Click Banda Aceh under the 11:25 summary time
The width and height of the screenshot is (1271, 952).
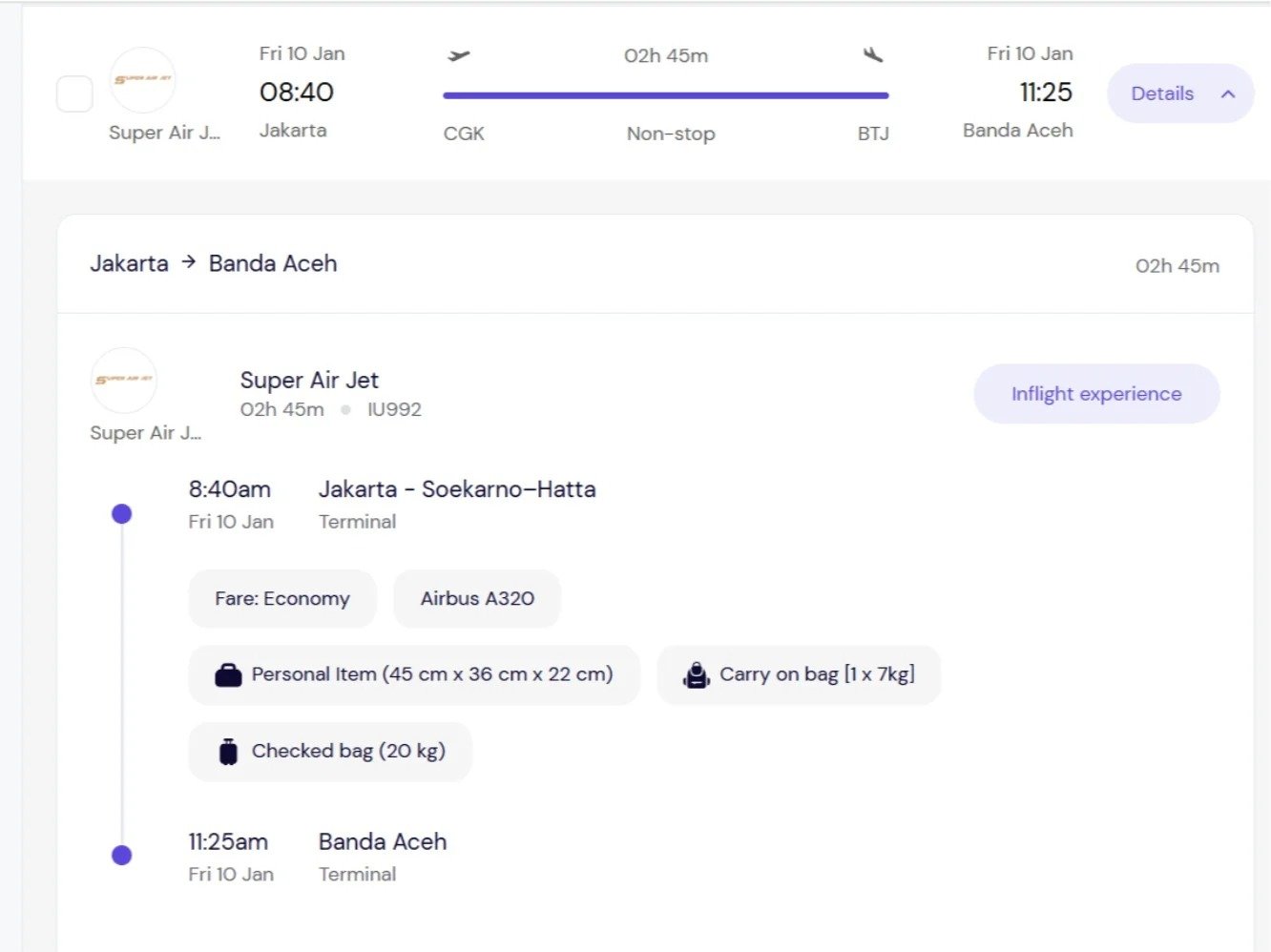1018,131
